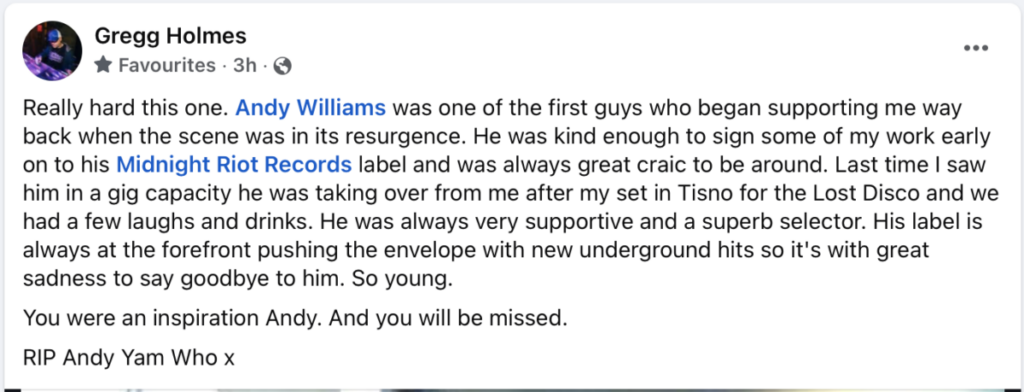Click the globe public audience icon

pos(282,65)
